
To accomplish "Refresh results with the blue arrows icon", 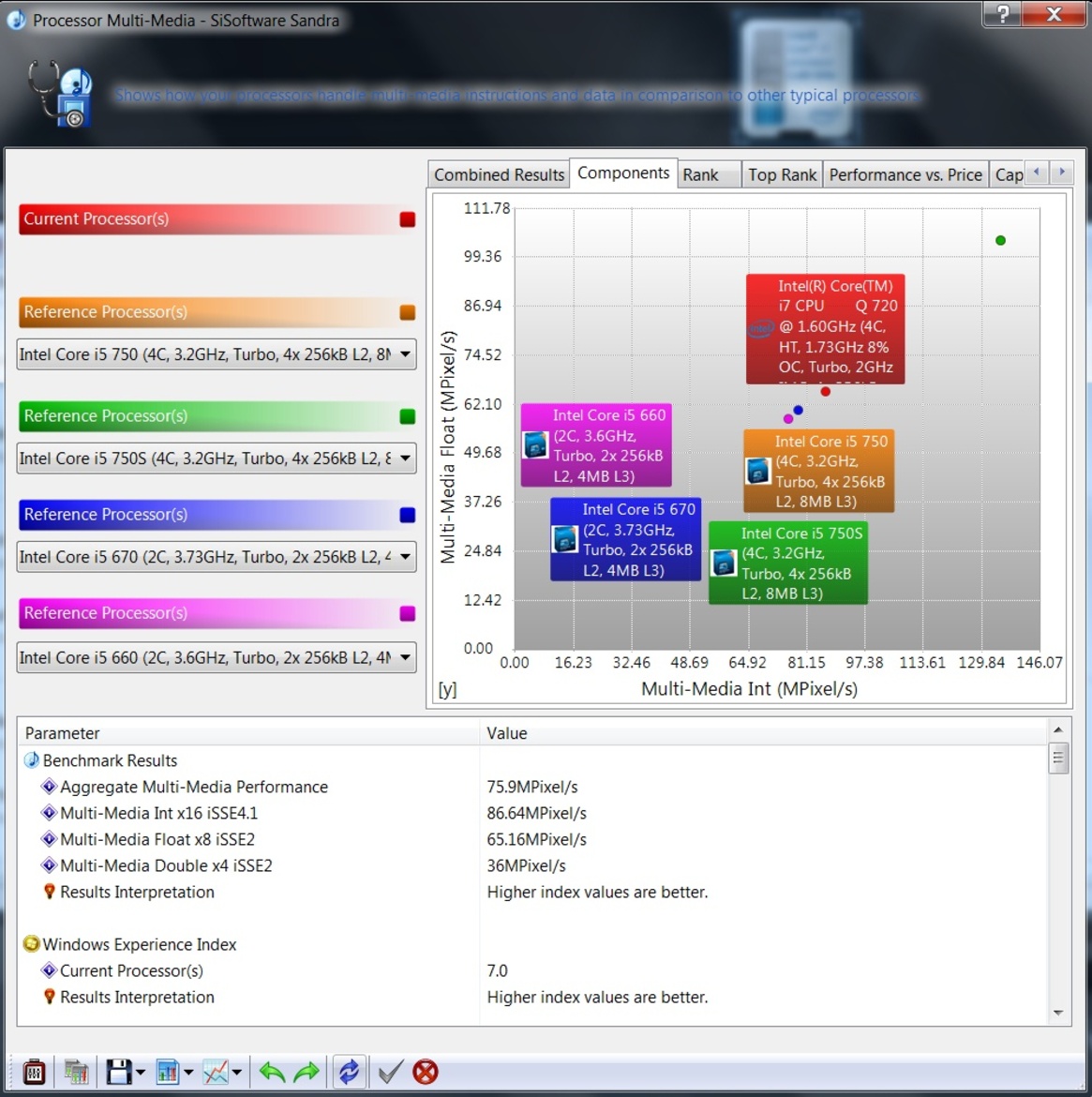I will [x=349, y=1072].
